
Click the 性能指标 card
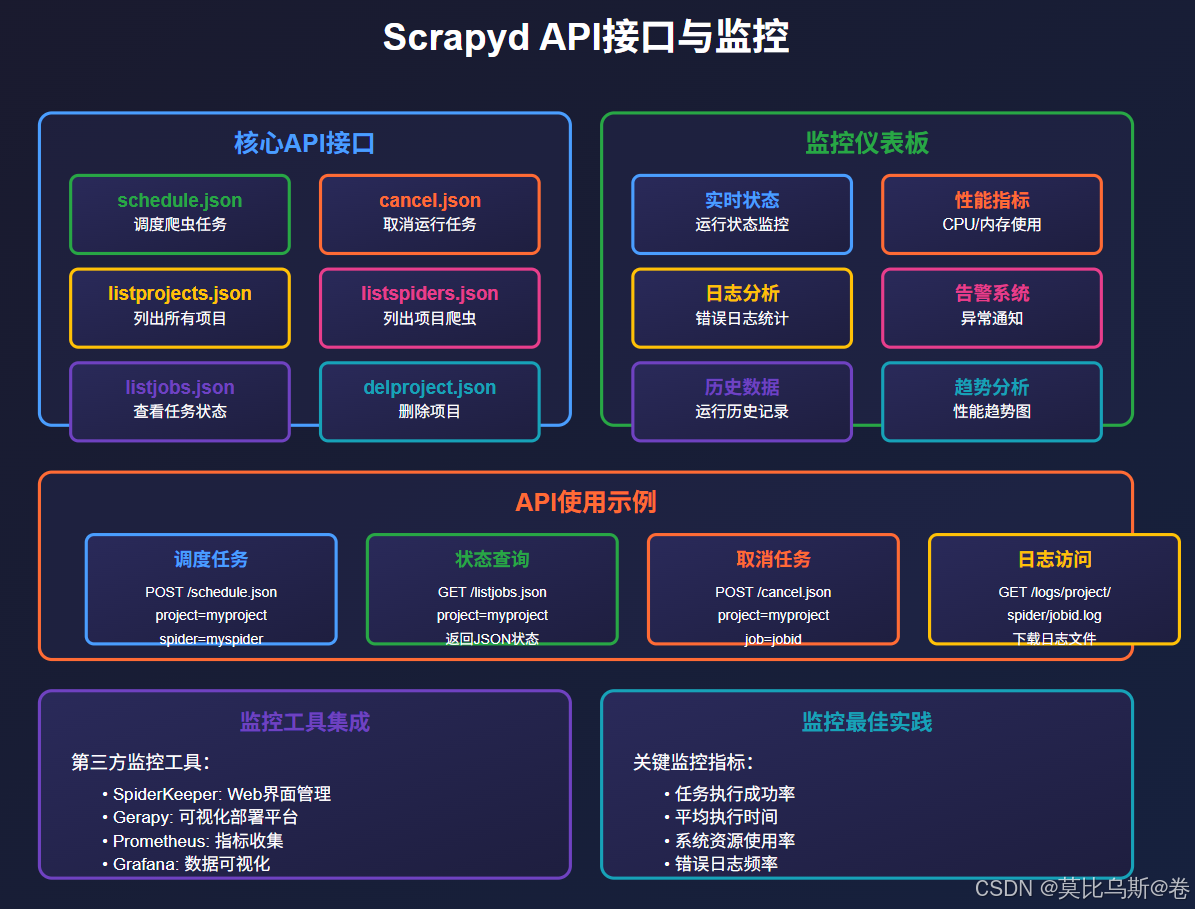coord(992,214)
